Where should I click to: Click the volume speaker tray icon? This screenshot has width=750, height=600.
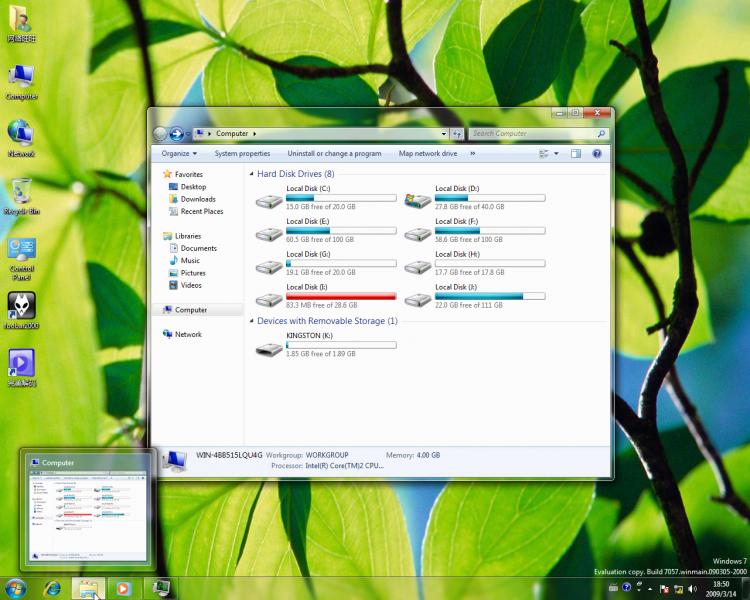[x=692, y=589]
